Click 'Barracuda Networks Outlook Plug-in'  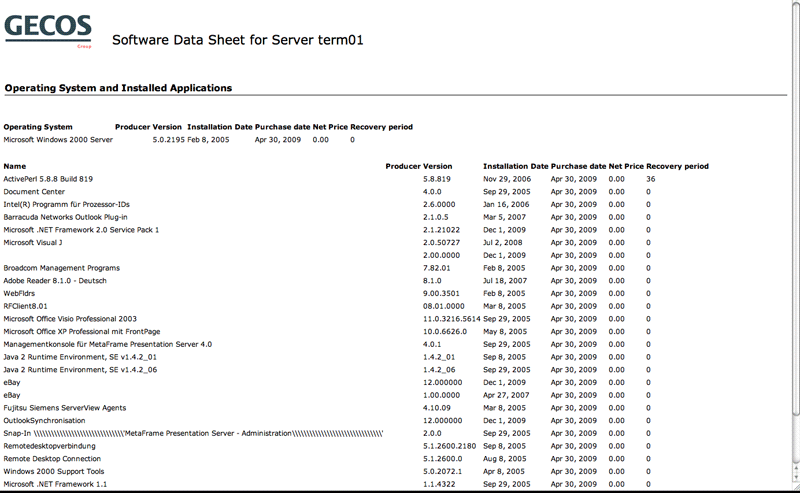click(x=65, y=217)
